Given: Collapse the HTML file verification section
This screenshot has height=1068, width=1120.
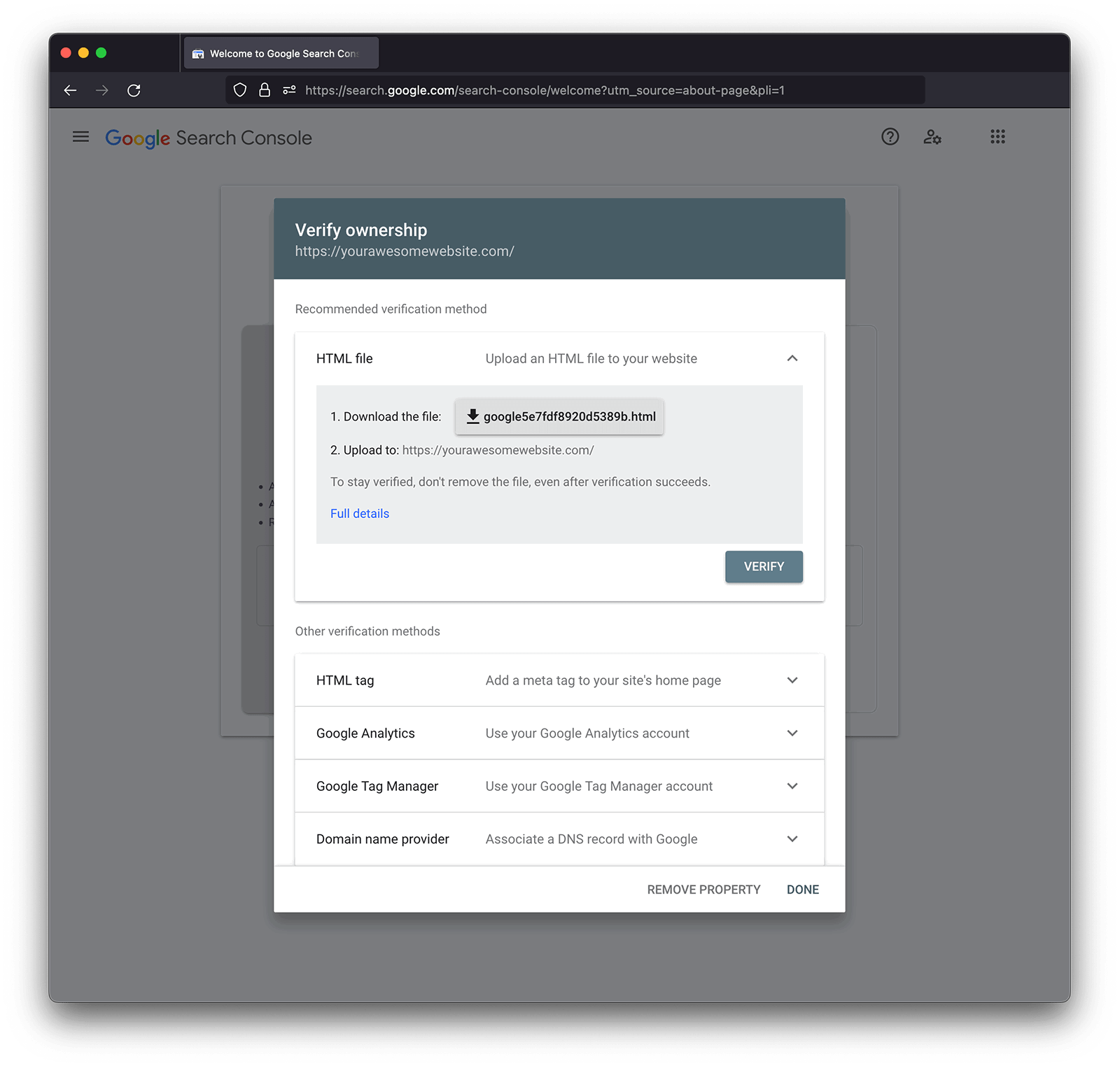Looking at the screenshot, I should [792, 358].
